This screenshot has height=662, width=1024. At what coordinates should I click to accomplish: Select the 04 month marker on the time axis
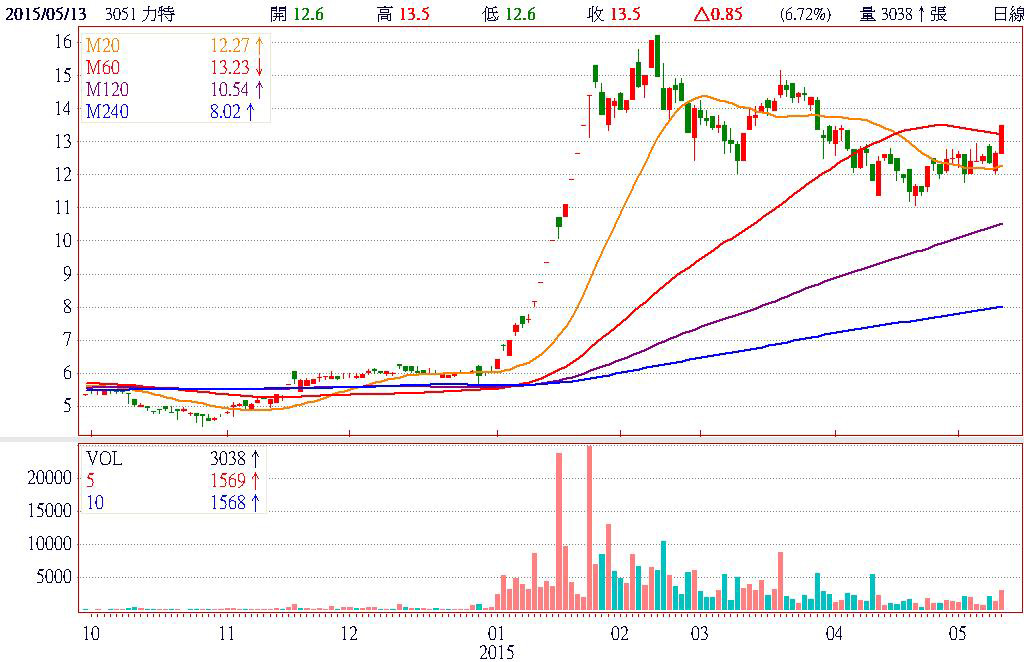[834, 634]
